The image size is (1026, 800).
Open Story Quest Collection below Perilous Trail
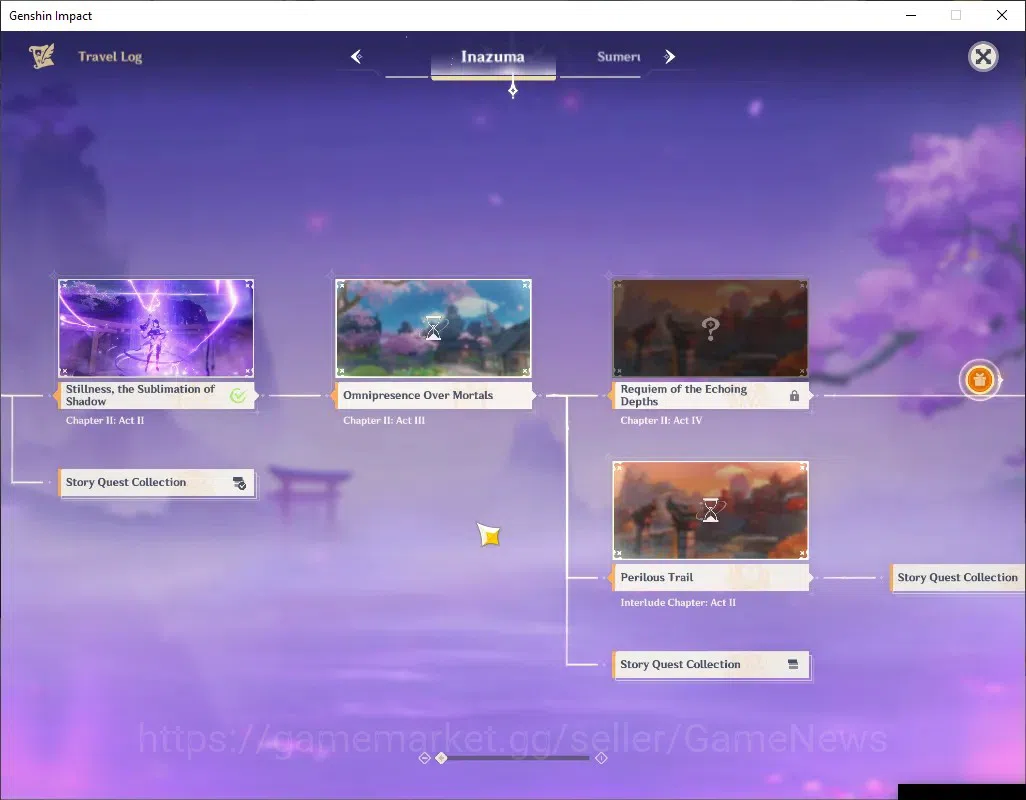[x=711, y=665]
